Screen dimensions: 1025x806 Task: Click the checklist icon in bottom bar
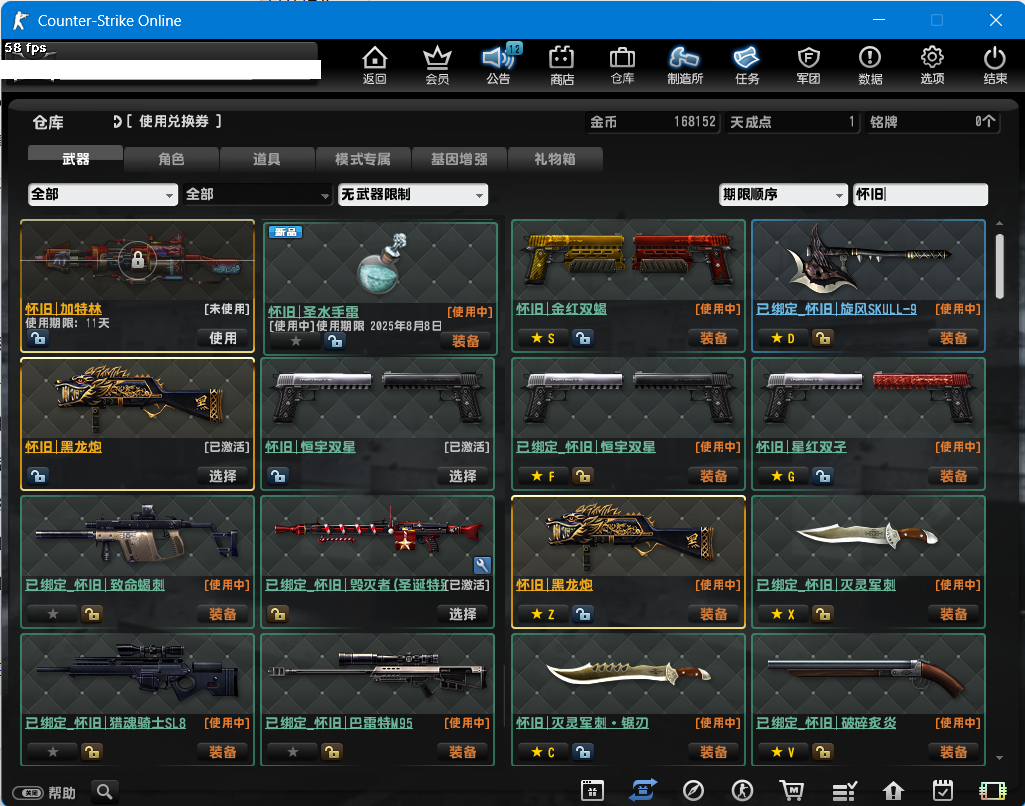point(844,791)
